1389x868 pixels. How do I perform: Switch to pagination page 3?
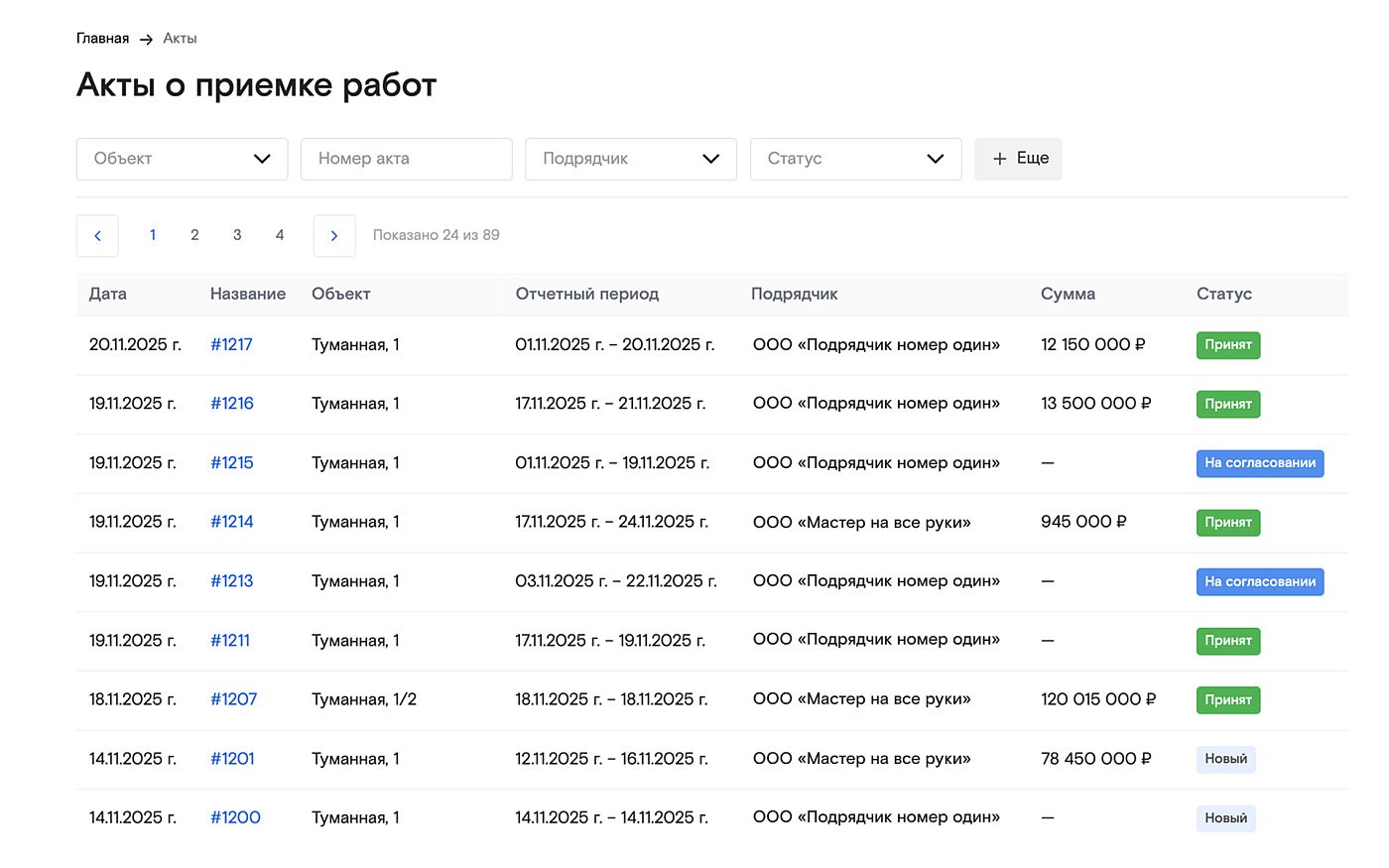click(x=237, y=235)
